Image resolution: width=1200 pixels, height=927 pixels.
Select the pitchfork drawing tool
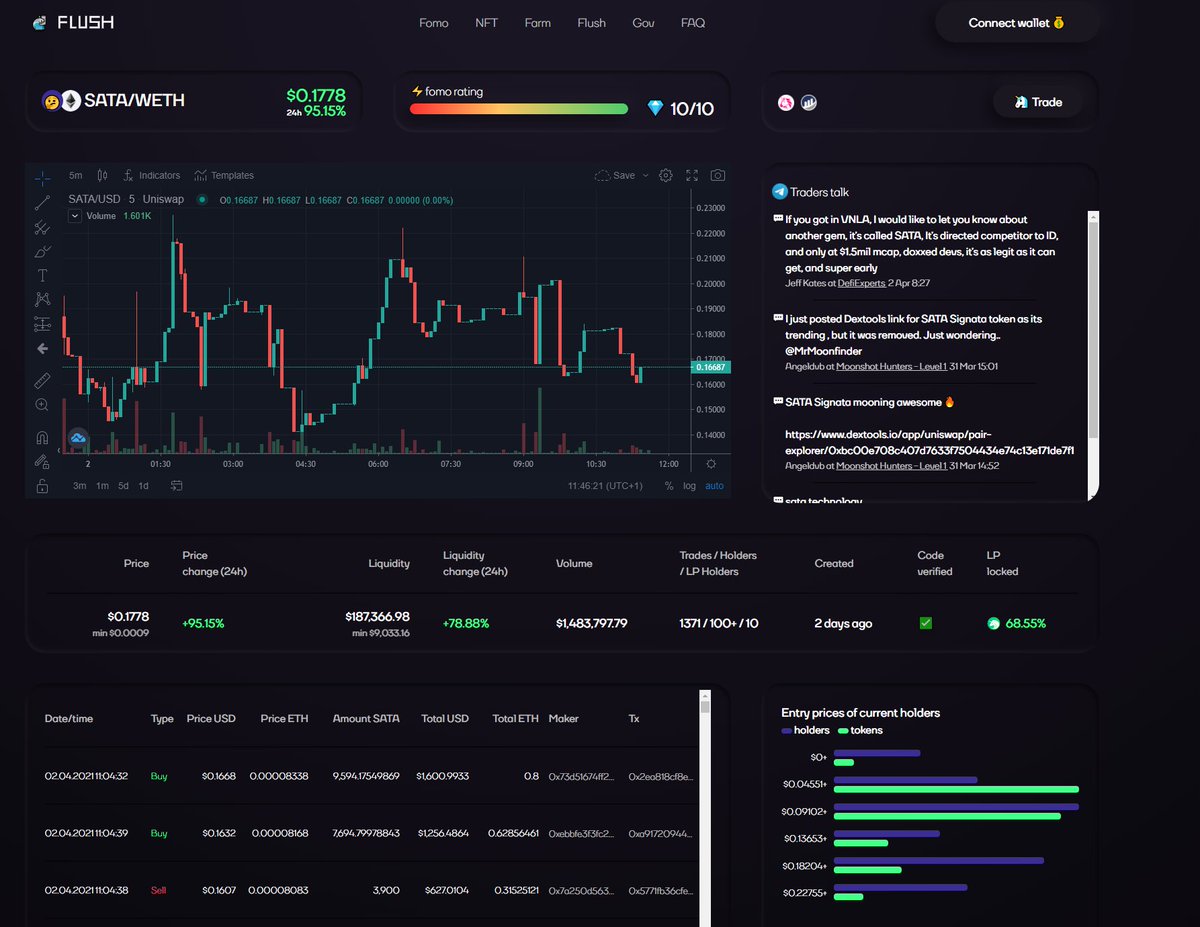42,228
